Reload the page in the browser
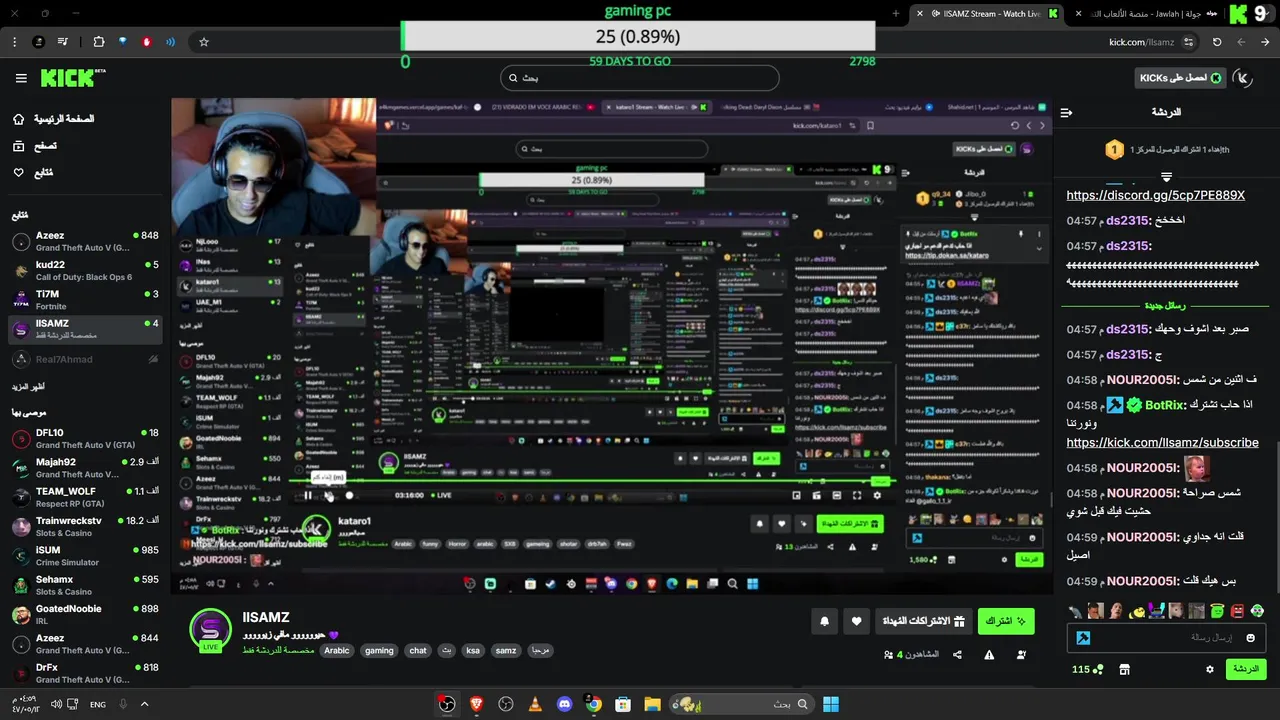1280x720 pixels. 1217,42
